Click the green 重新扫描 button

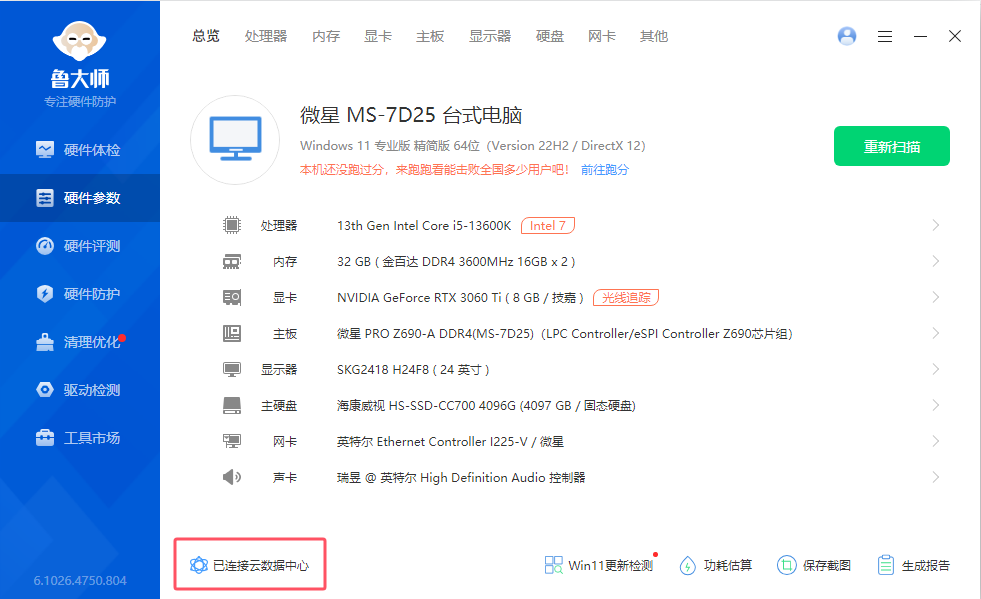point(892,146)
